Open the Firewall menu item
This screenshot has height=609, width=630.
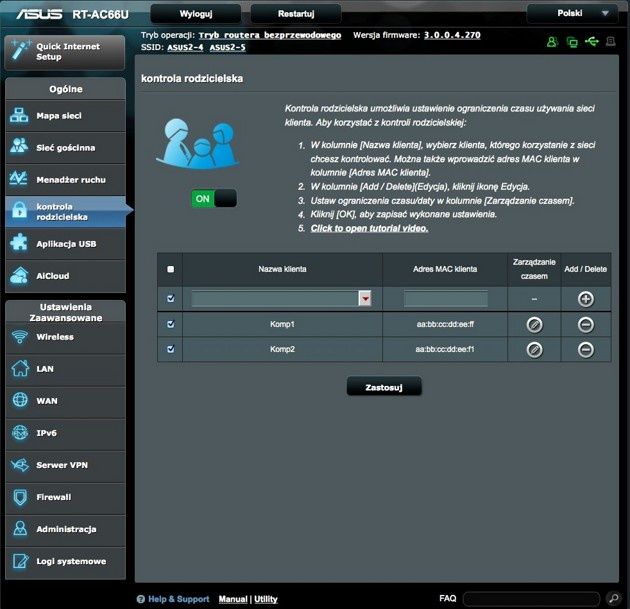click(65, 497)
